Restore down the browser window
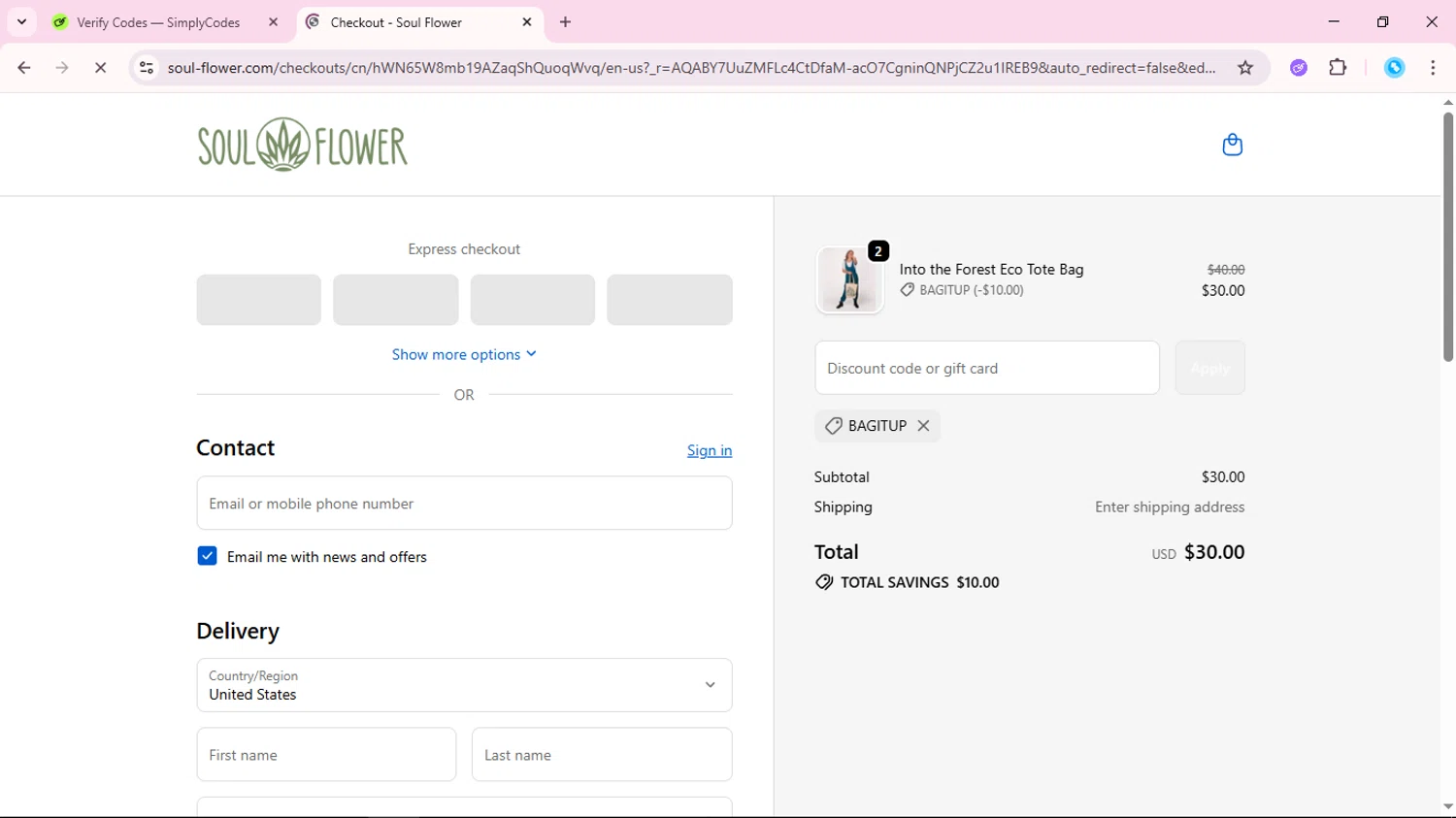 [1382, 21]
